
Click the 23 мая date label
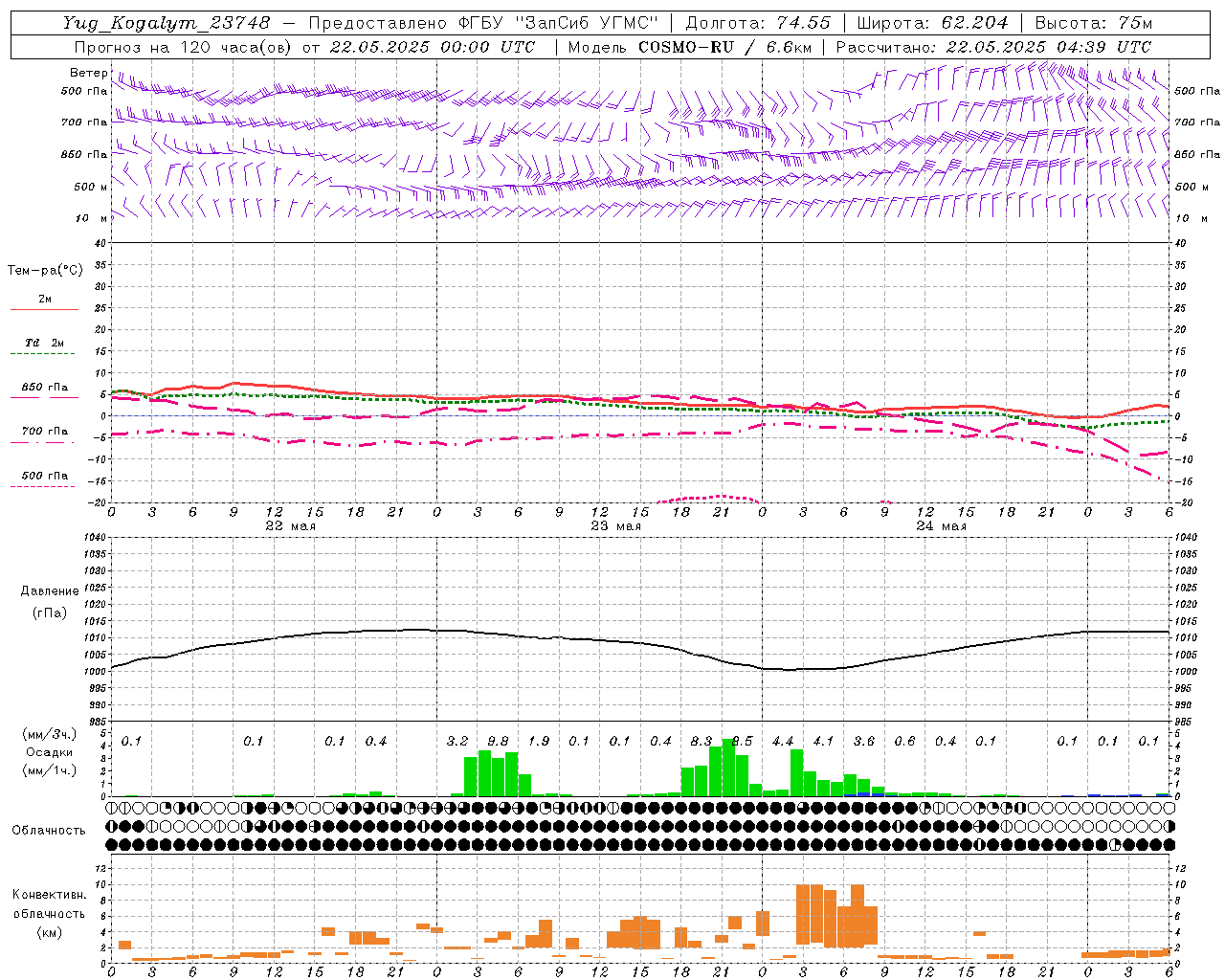click(615, 525)
